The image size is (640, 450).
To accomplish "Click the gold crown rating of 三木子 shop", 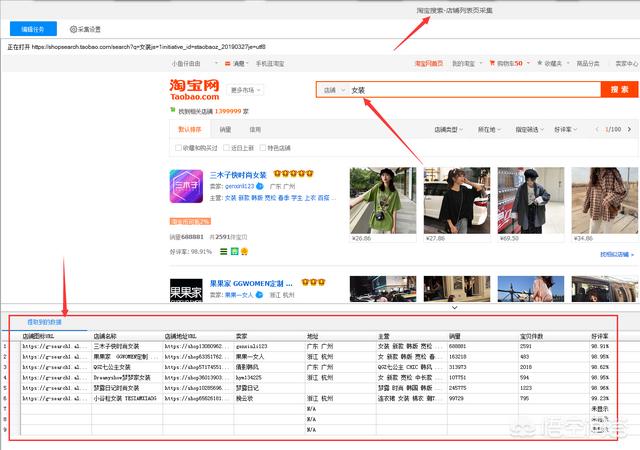I will [293, 174].
